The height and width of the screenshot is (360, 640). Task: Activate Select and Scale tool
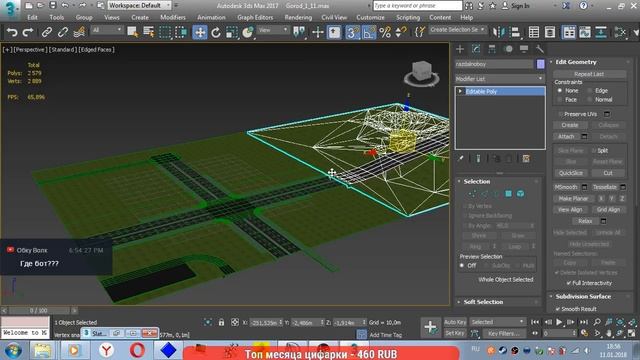coord(231,32)
